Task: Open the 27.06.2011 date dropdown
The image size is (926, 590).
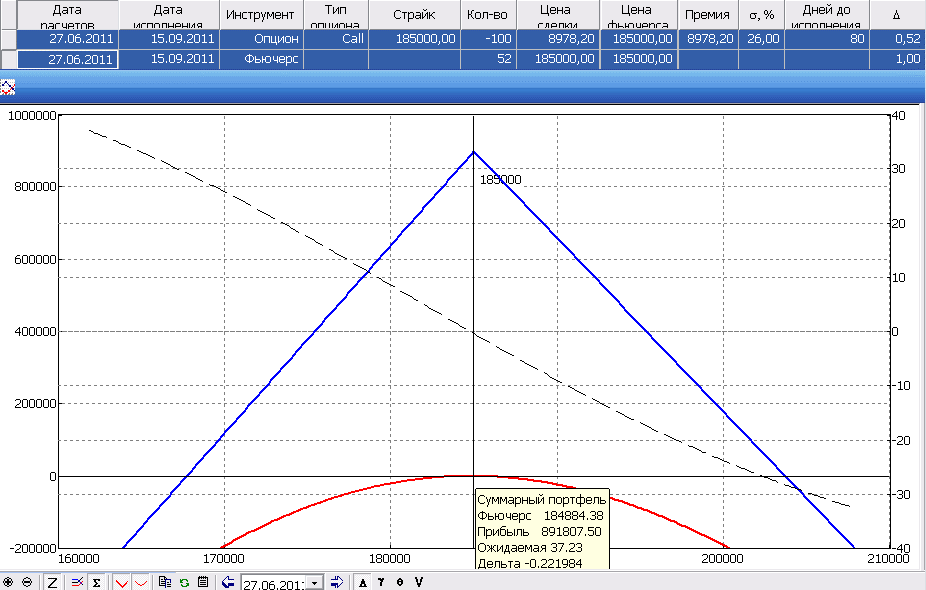Action: (317, 582)
